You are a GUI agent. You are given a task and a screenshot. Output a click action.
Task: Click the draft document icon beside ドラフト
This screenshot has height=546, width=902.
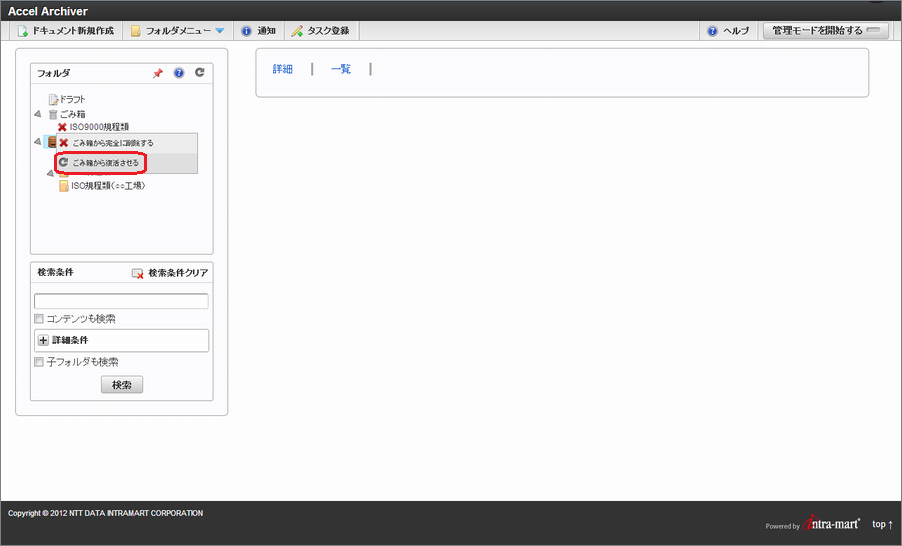point(53,100)
